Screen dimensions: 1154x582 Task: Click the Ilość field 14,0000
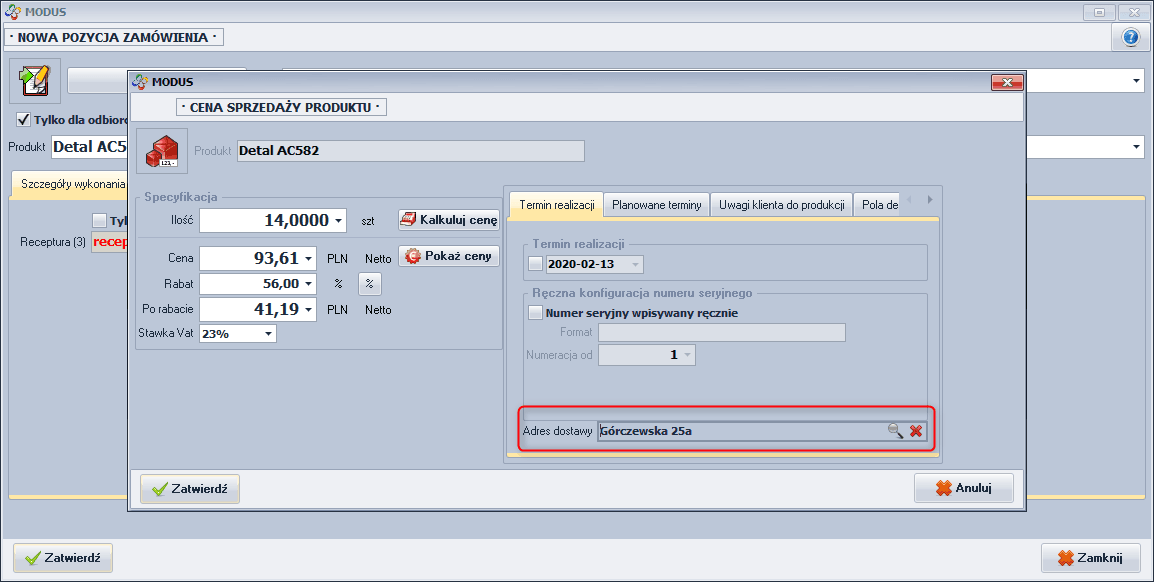coord(272,221)
